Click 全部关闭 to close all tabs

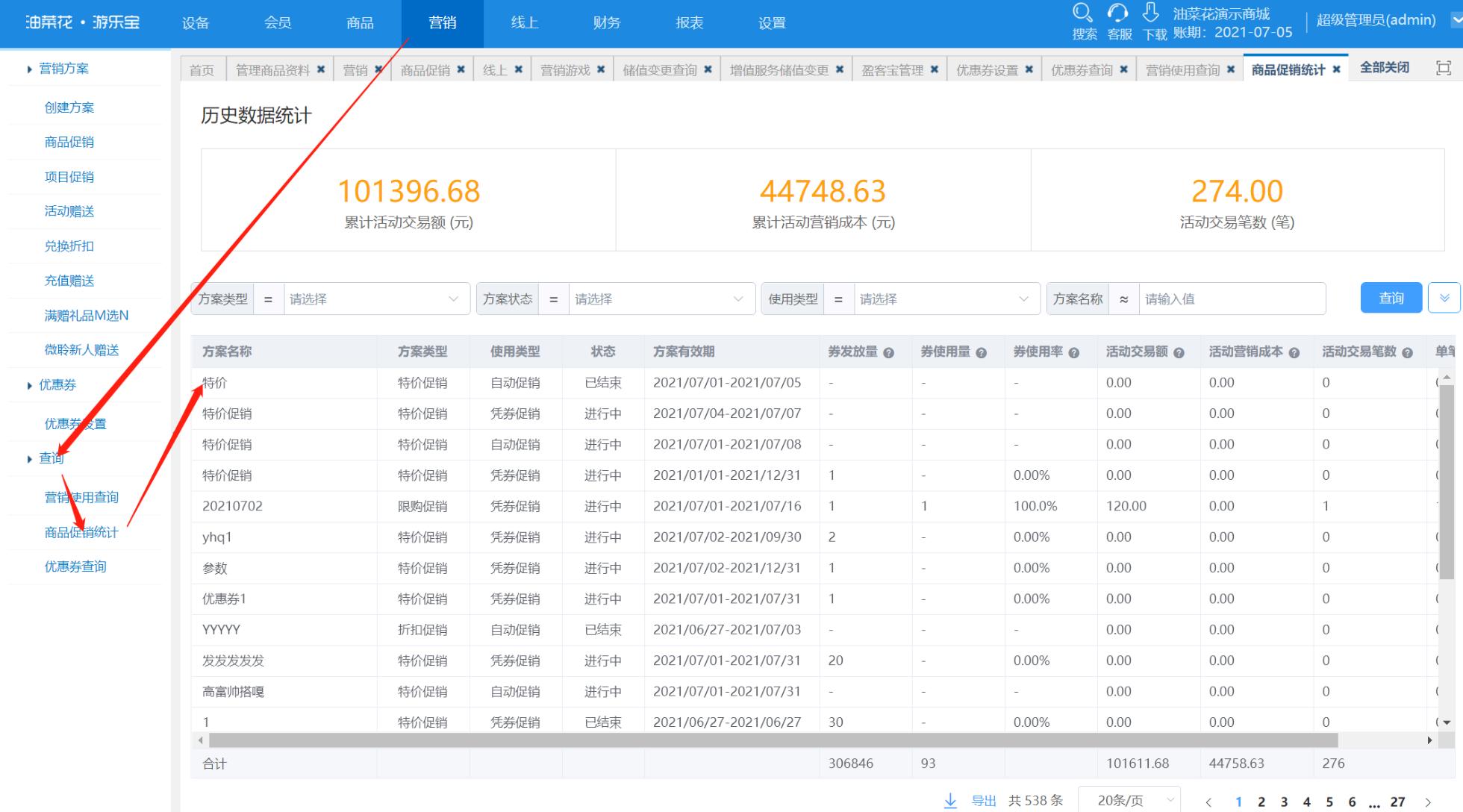tap(1385, 68)
